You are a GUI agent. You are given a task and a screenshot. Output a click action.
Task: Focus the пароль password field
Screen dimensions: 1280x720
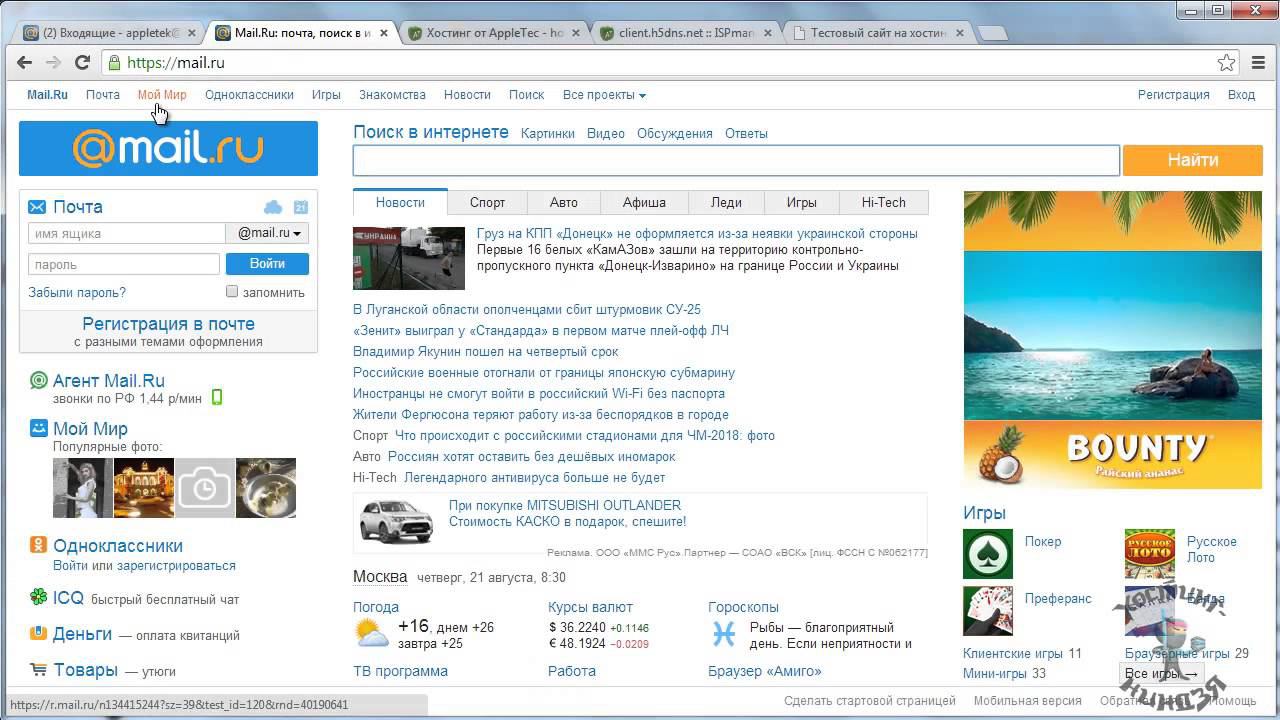[124, 264]
